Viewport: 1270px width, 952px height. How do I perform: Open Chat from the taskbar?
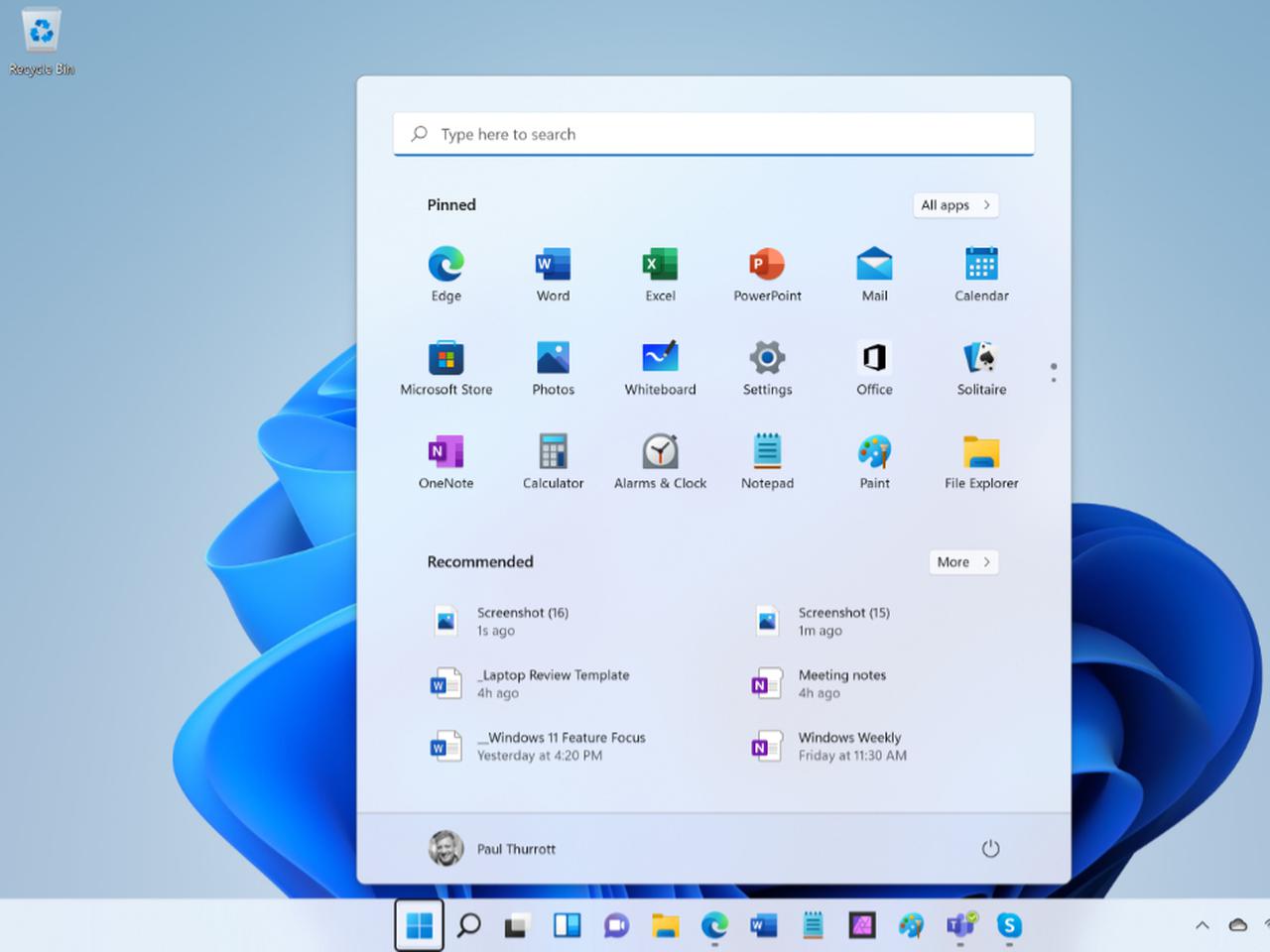pos(616,925)
